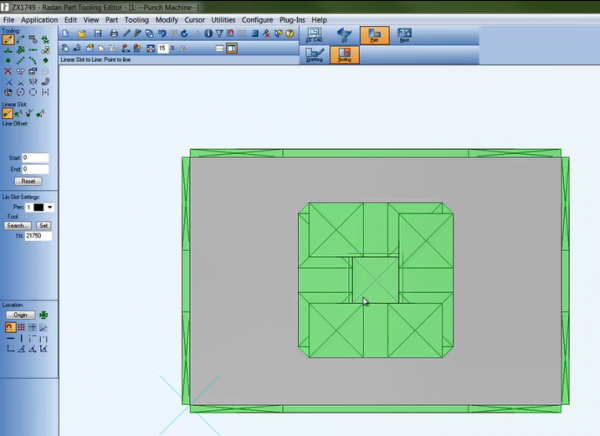Click the green move-arrows icon beside Origin

[x=44, y=315]
